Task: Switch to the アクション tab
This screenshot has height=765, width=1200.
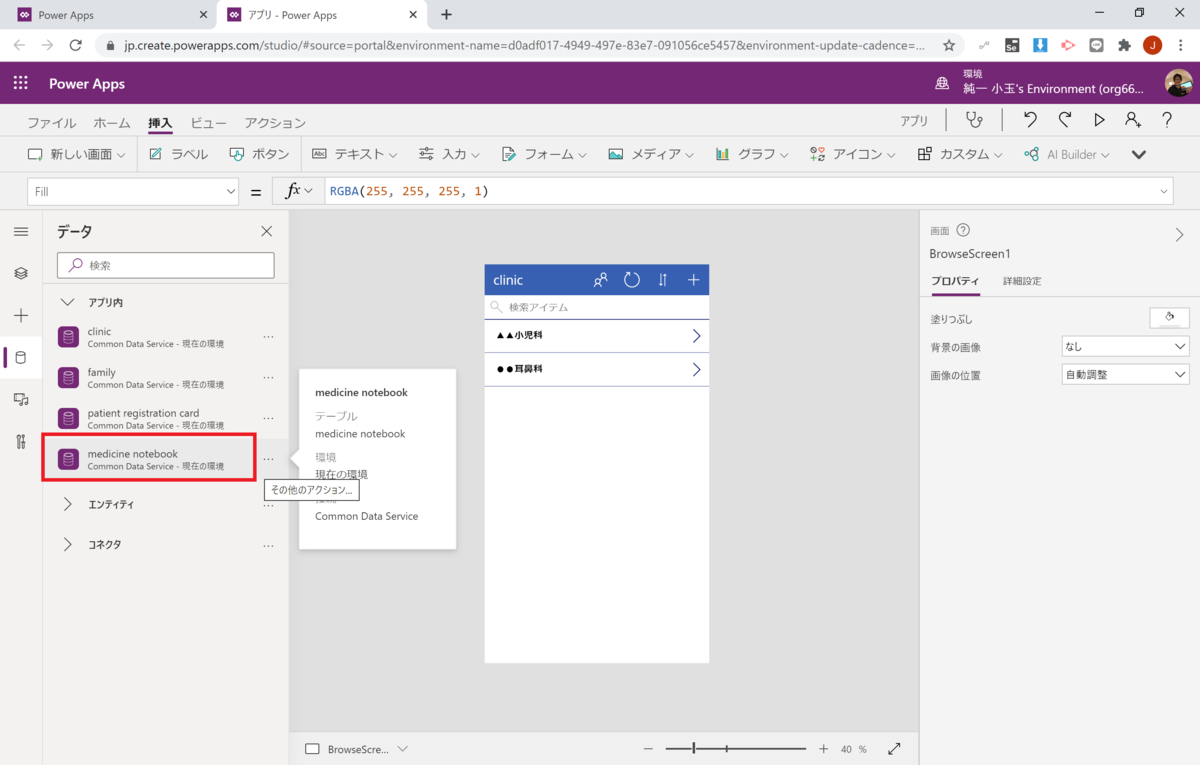Action: [275, 123]
